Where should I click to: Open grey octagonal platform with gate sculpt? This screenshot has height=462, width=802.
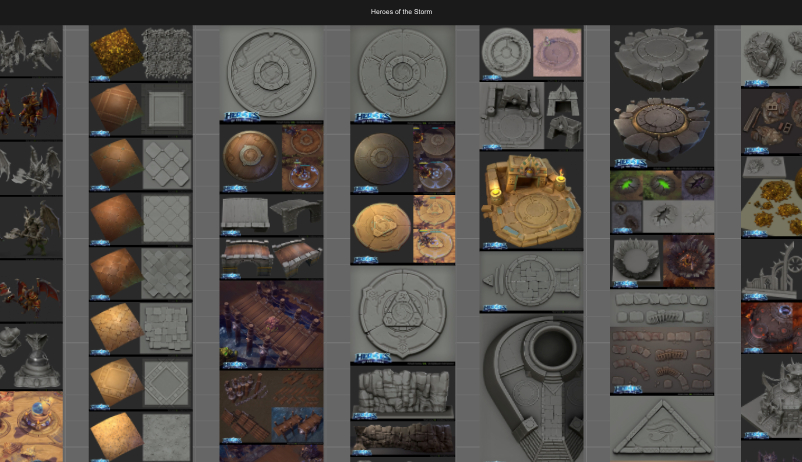click(531, 116)
